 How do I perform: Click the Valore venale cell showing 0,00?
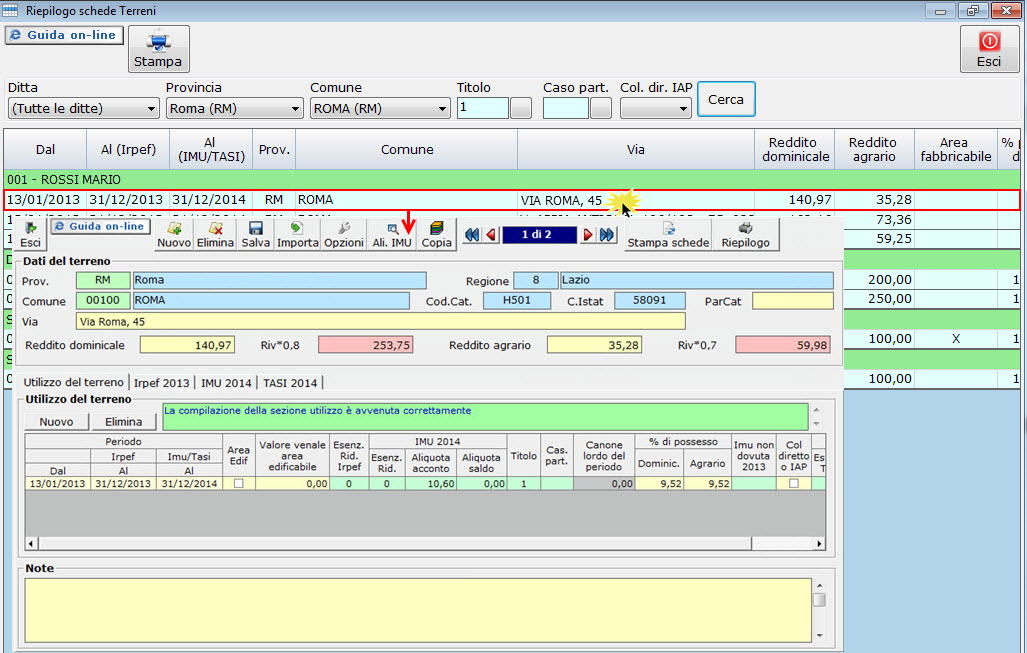[x=292, y=484]
